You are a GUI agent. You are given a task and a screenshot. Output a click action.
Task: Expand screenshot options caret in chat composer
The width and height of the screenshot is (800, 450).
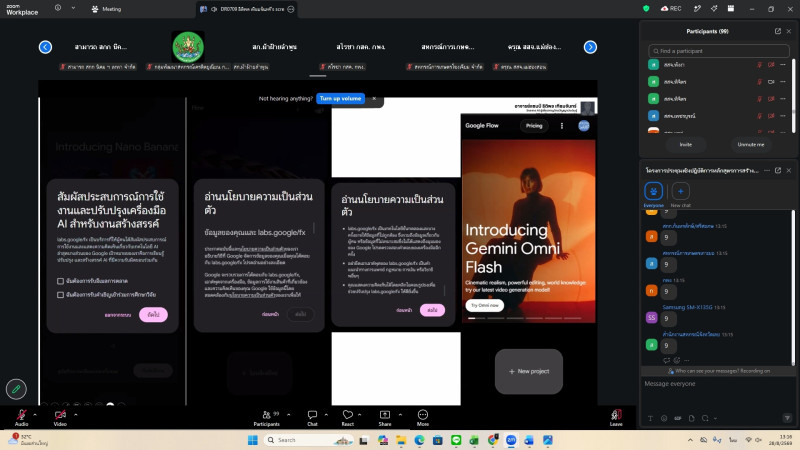coord(715,418)
